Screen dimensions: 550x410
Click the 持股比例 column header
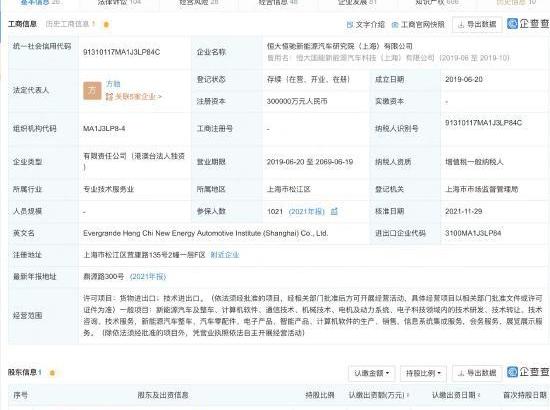(320, 395)
